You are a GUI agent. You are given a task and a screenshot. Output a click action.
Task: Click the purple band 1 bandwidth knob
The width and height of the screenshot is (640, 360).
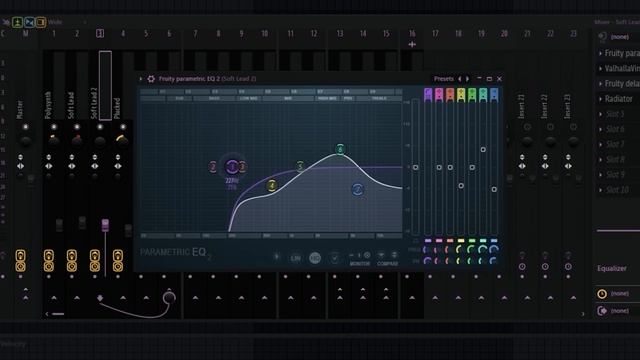[427, 260]
